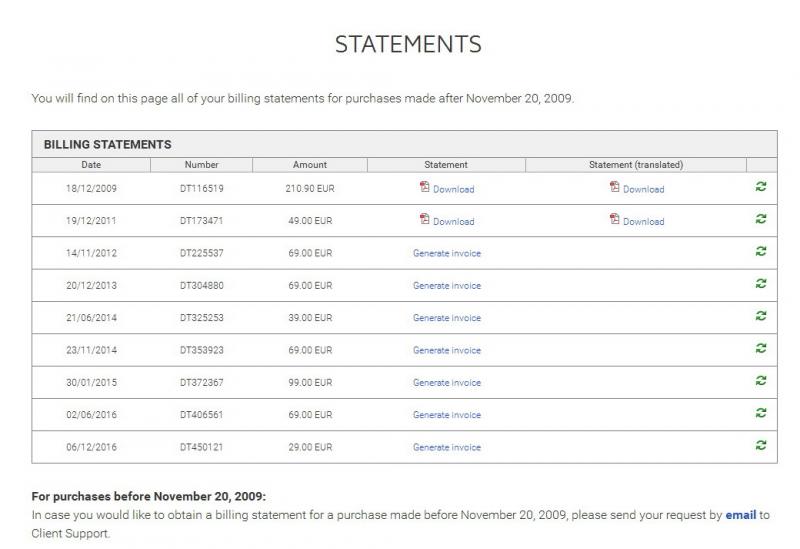This screenshot has height=549, width=800.
Task: Click the refresh icon for statement DT353923
Action: [761, 348]
